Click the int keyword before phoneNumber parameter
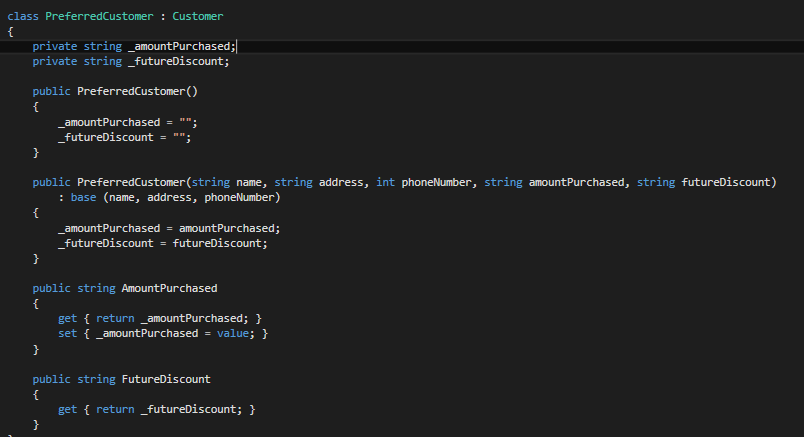This screenshot has width=804, height=437. pos(385,183)
